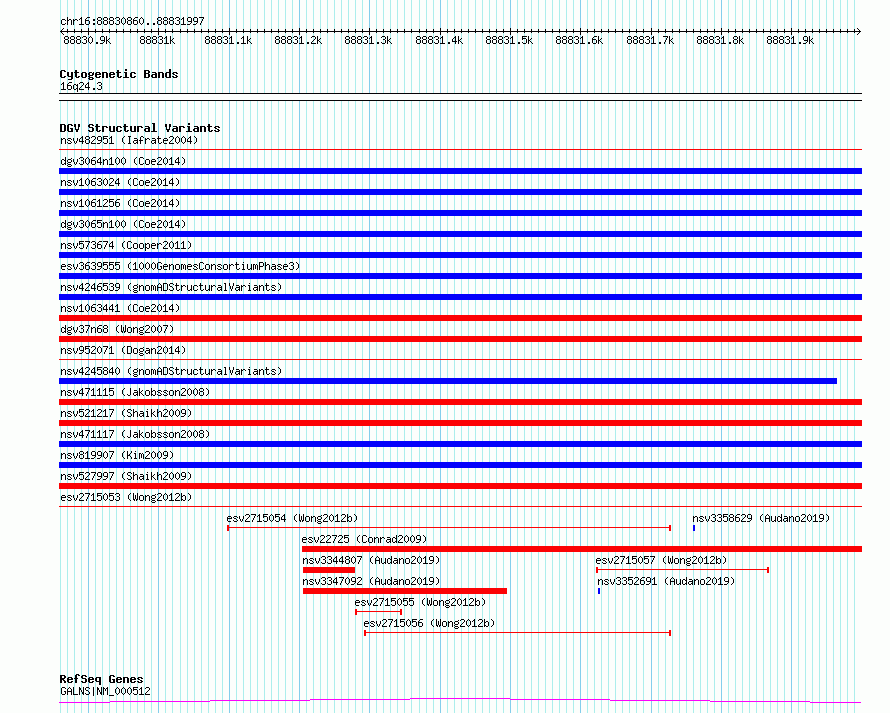Click the esv2715057 (Wong2012b) label
This screenshot has height=713, width=890.
pyautogui.click(x=661, y=560)
